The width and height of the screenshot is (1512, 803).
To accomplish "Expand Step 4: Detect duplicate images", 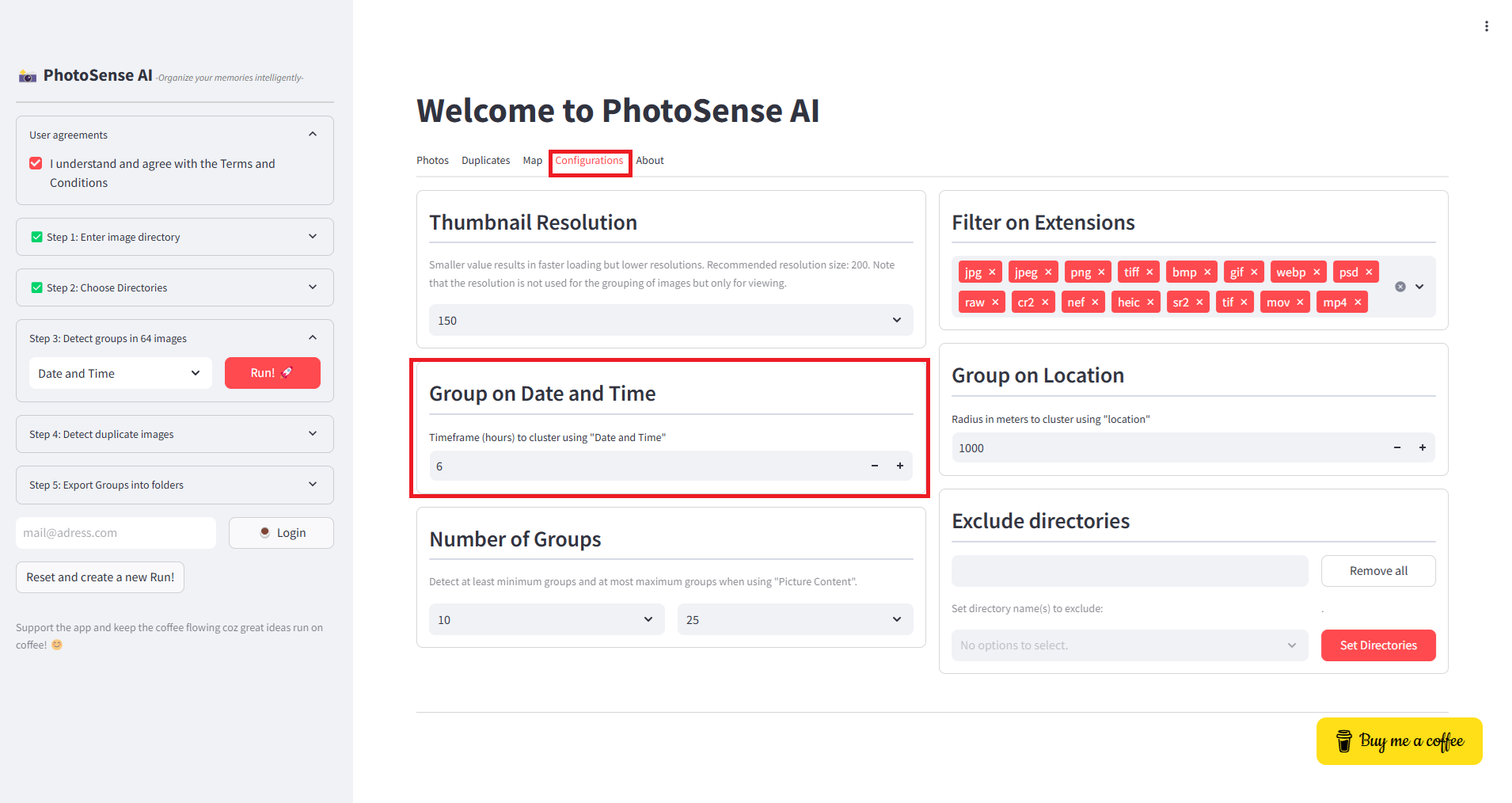I will click(x=175, y=434).
